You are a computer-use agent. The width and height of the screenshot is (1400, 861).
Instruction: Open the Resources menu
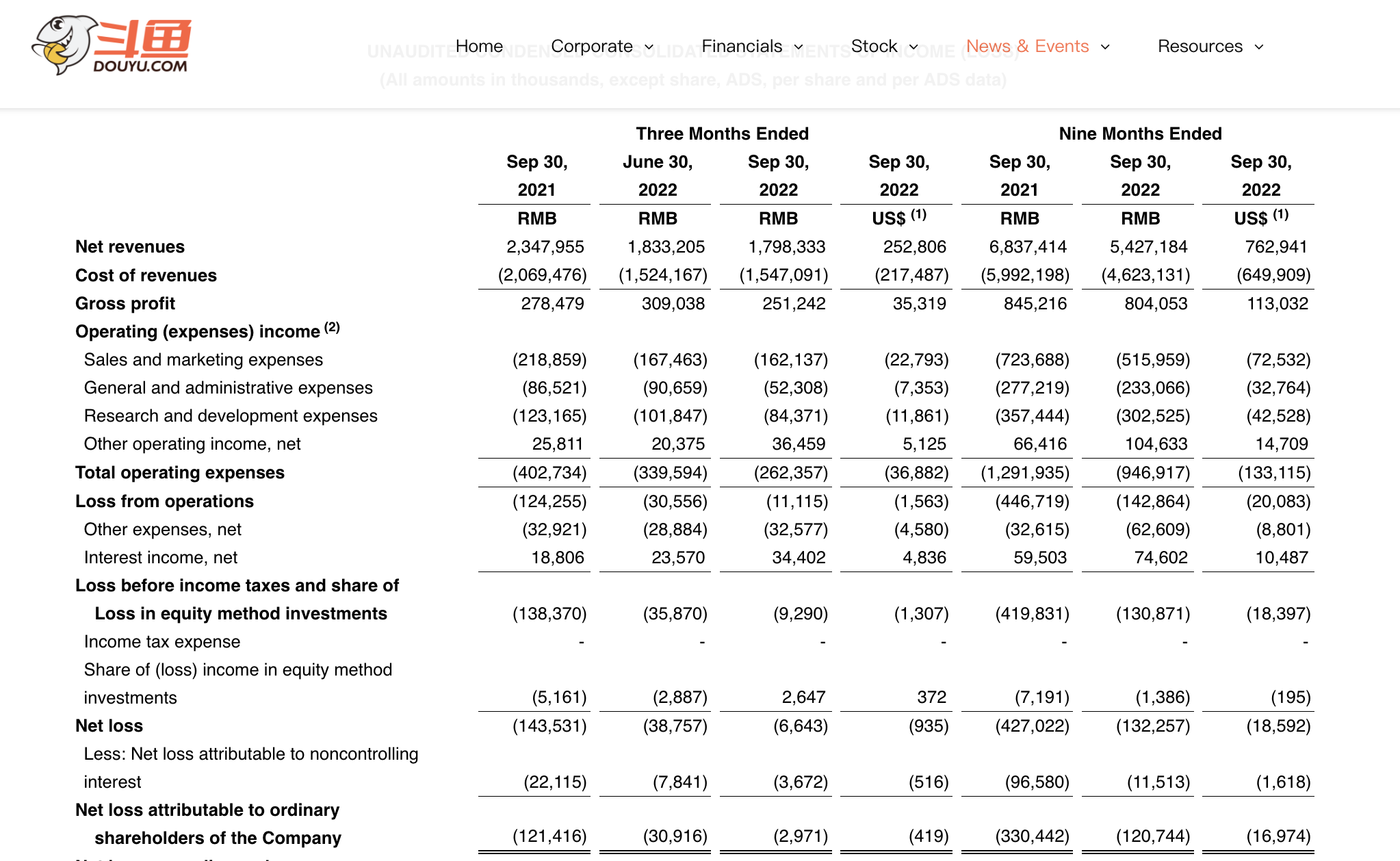(1200, 47)
